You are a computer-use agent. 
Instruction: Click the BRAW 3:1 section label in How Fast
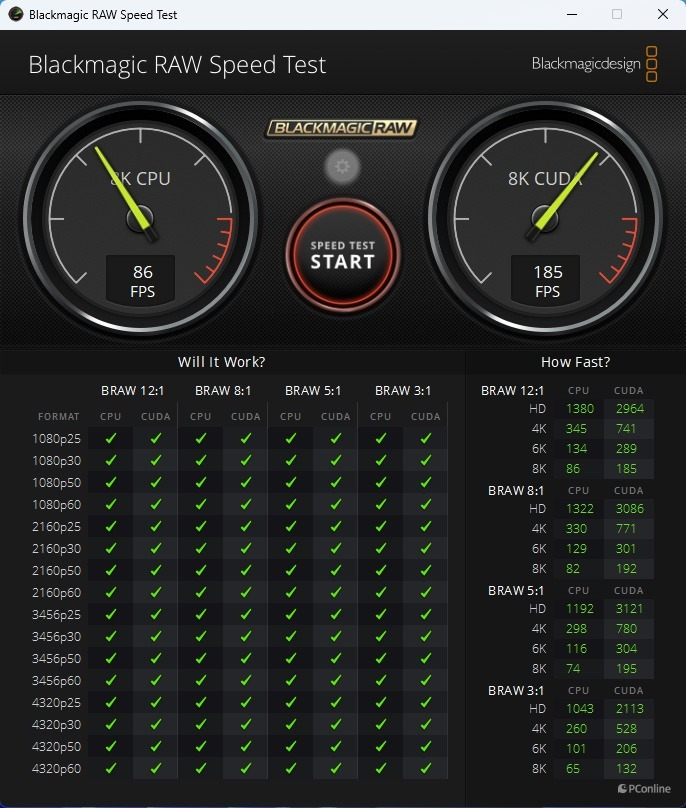pyautogui.click(x=515, y=691)
